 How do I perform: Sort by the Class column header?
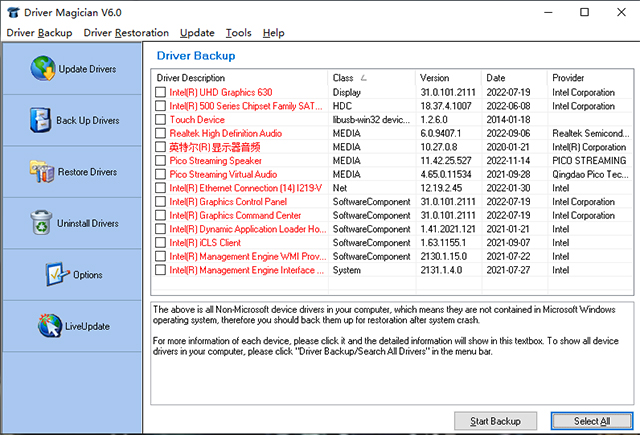[x=370, y=77]
